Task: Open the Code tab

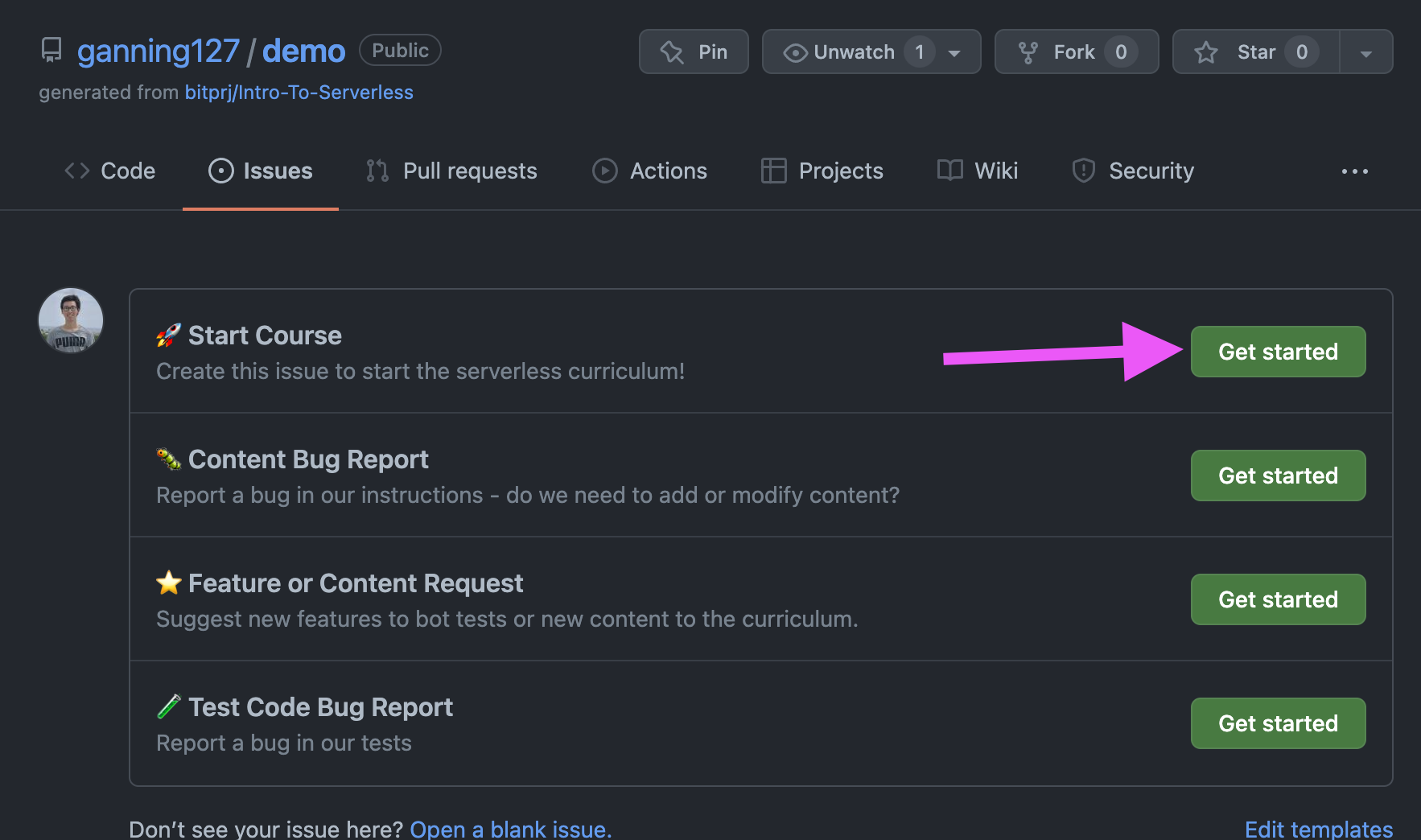Action: 110,171
